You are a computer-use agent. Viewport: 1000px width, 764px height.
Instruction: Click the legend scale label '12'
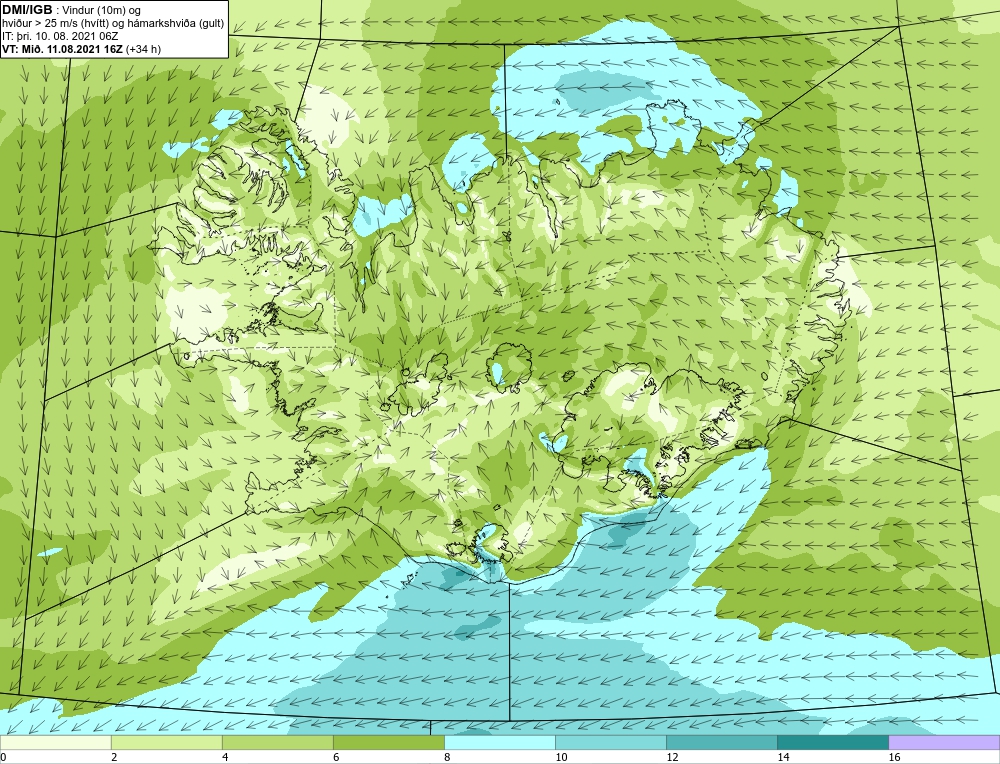click(x=672, y=757)
